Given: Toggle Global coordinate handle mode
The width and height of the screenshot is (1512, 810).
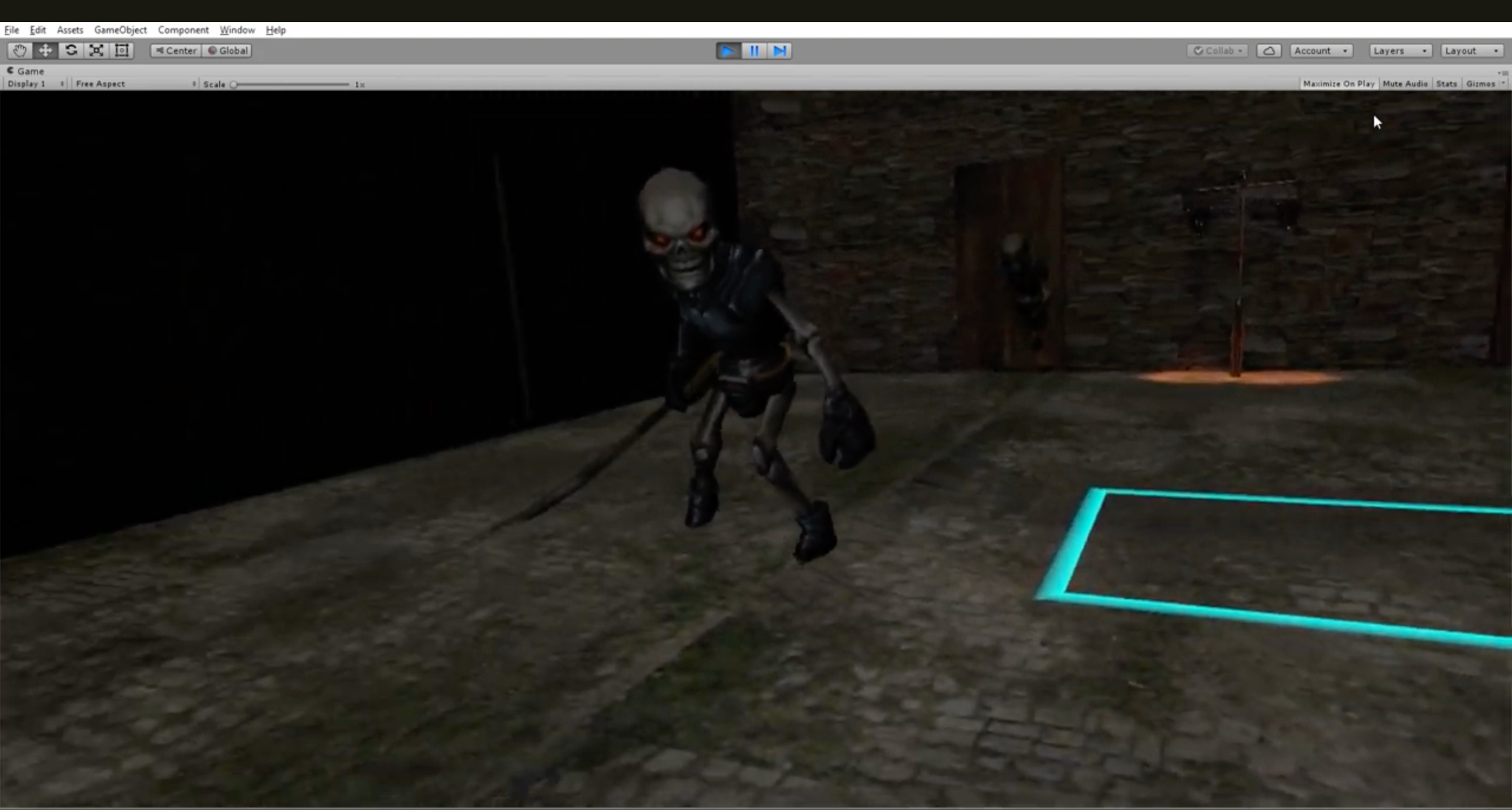Looking at the screenshot, I should pyautogui.click(x=227, y=50).
